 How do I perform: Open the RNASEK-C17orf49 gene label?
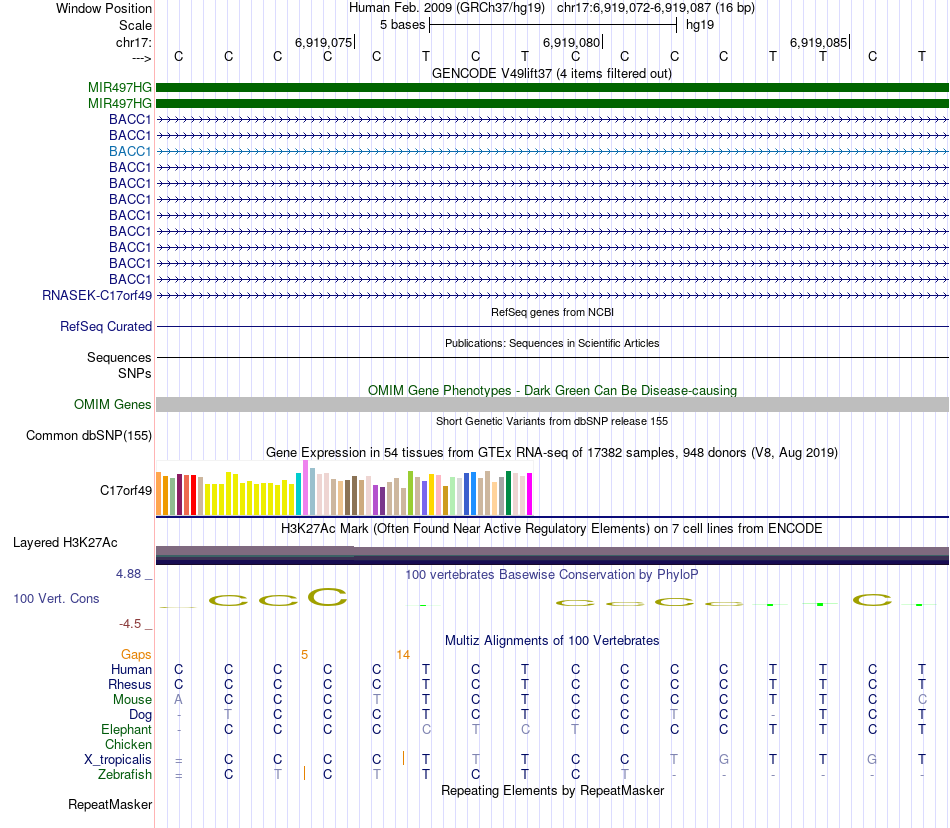coord(97,296)
